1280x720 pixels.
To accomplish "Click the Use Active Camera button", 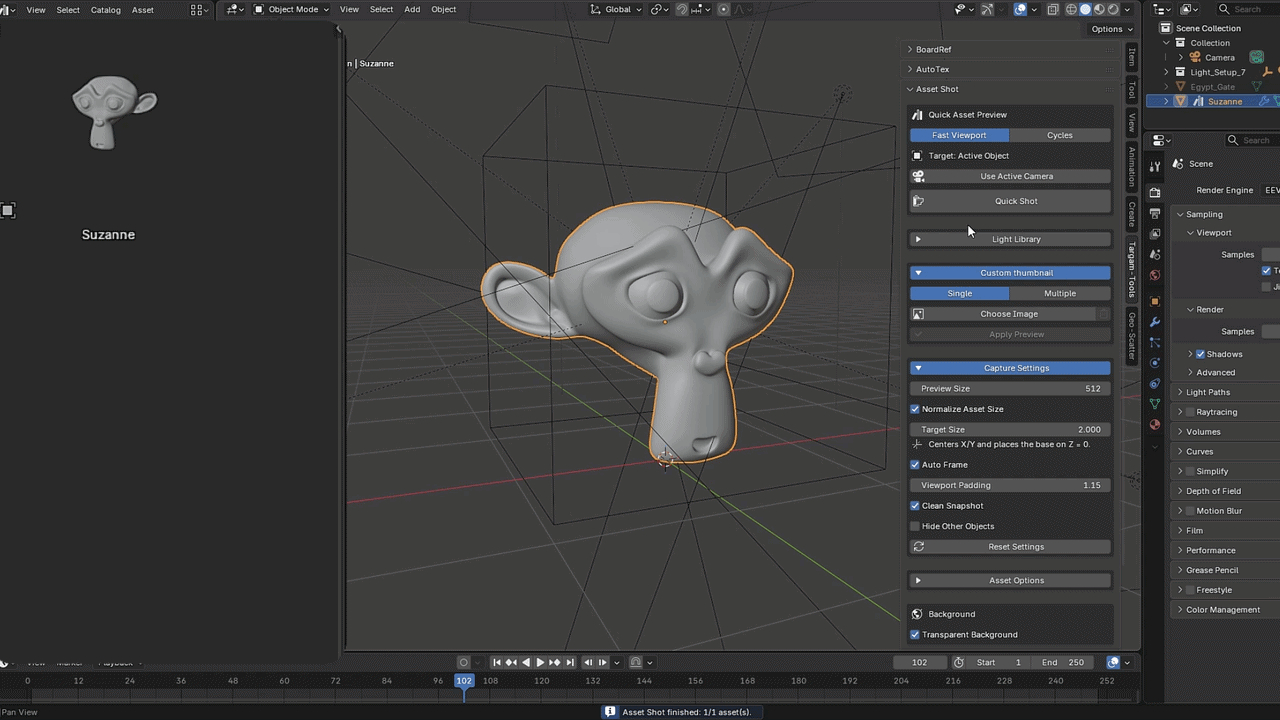I will click(x=1010, y=176).
